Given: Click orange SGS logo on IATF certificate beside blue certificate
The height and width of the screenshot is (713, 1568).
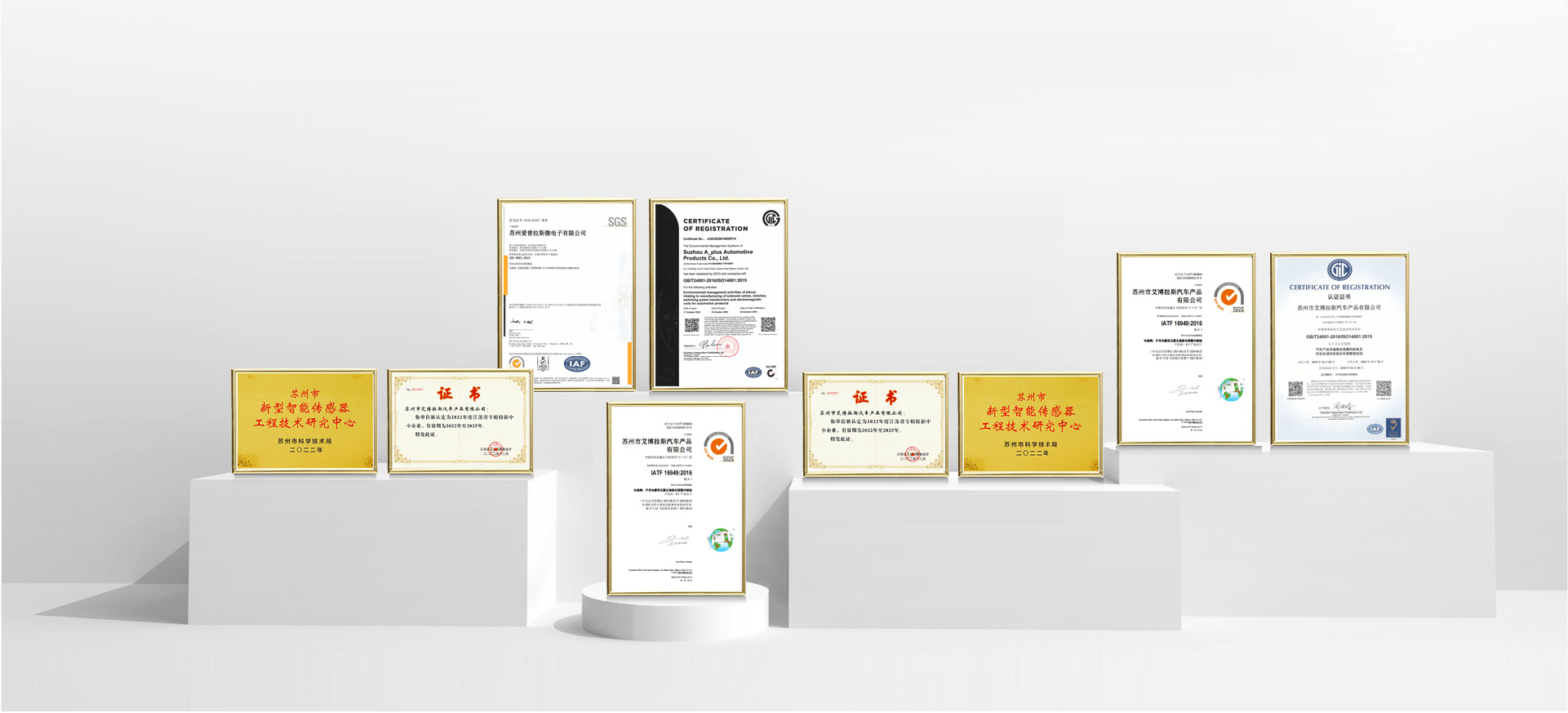Looking at the screenshot, I should pos(1229,298).
